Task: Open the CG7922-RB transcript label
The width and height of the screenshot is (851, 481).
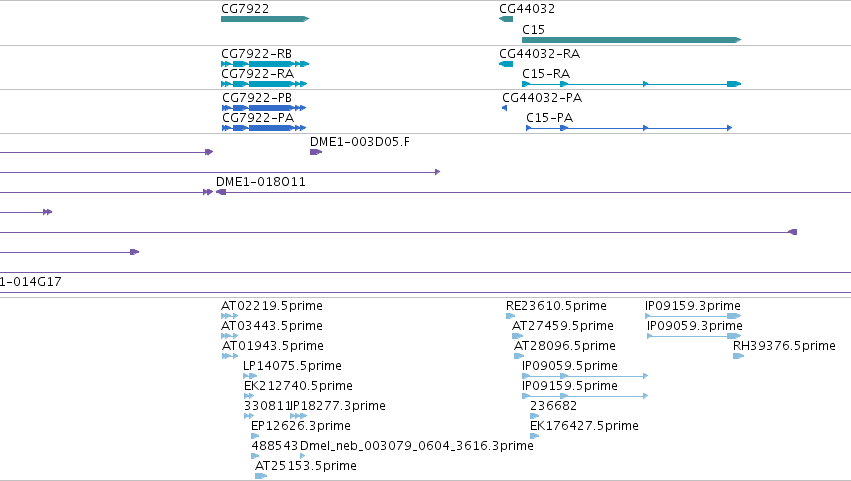Action: (256, 54)
